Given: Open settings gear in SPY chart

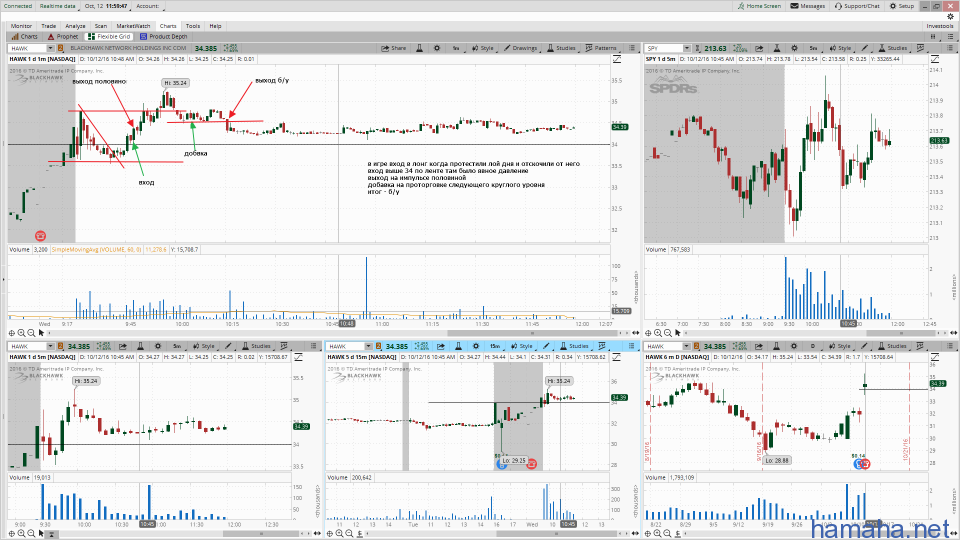Looking at the screenshot, I should pos(794,48).
